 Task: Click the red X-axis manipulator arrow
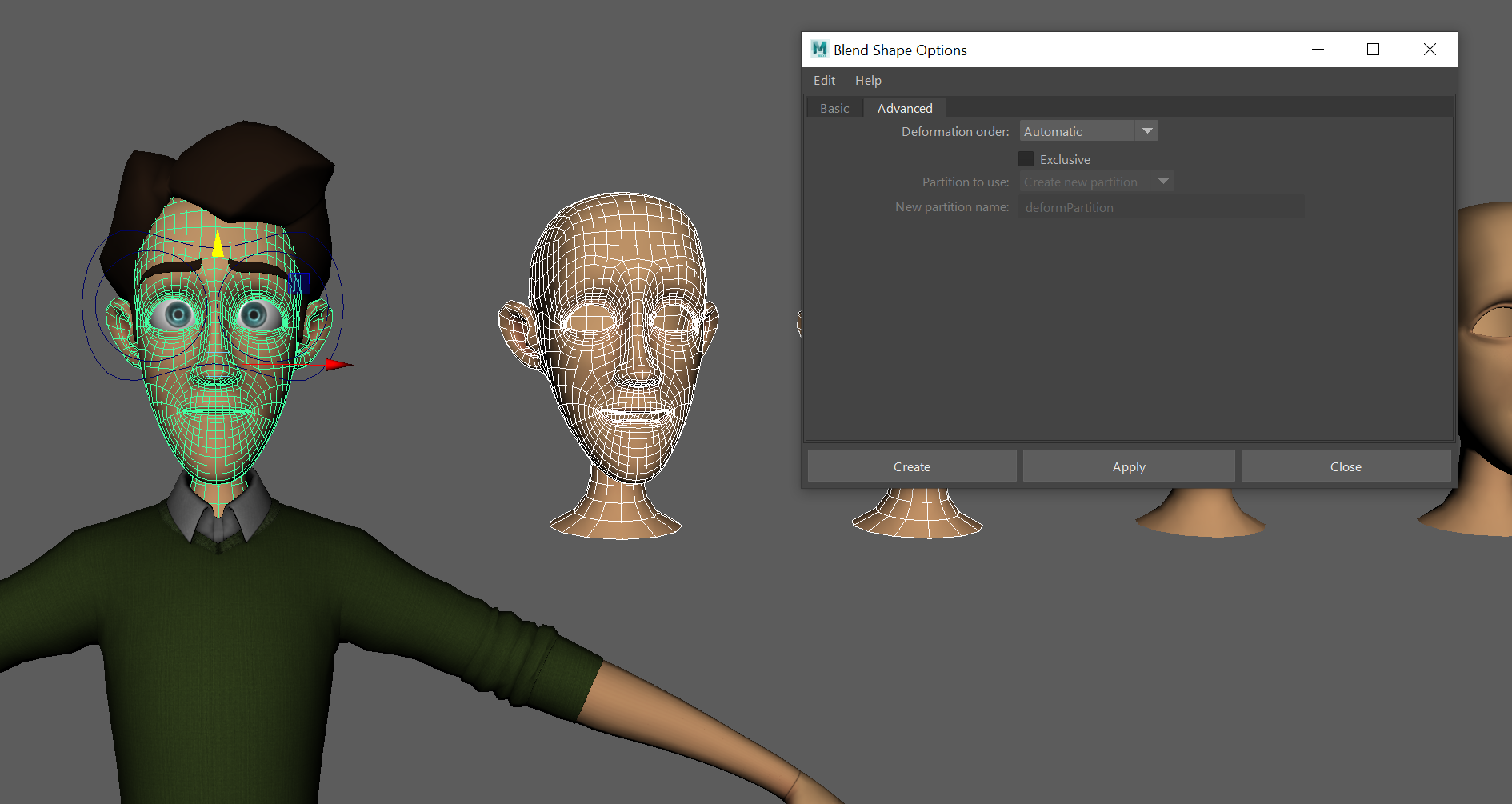[x=338, y=365]
